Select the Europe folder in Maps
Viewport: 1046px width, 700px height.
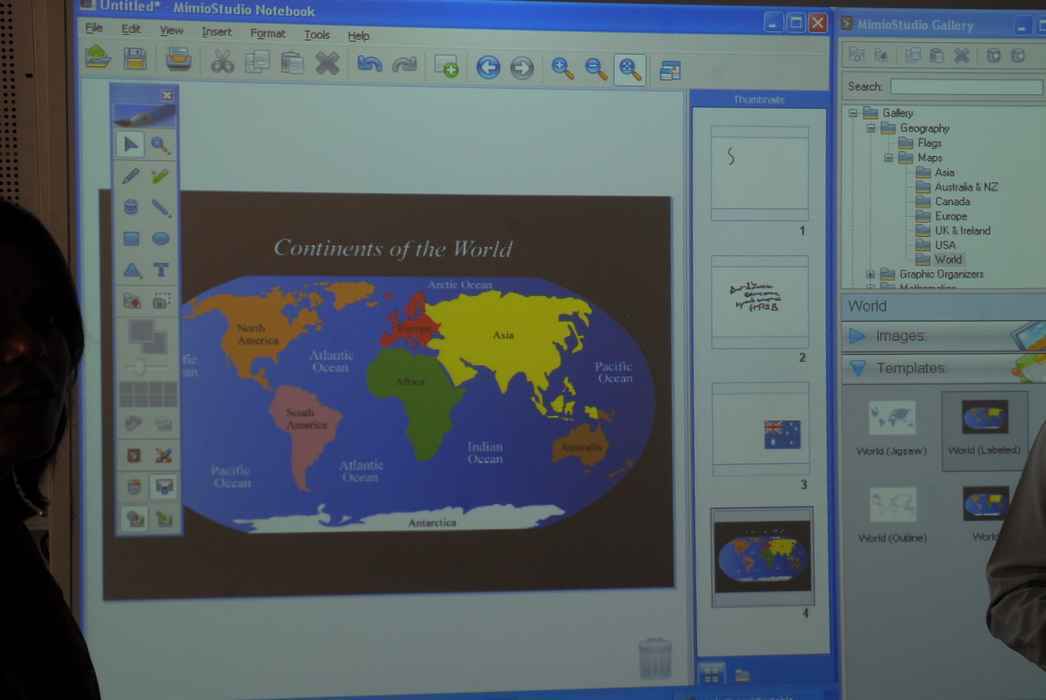[x=950, y=216]
